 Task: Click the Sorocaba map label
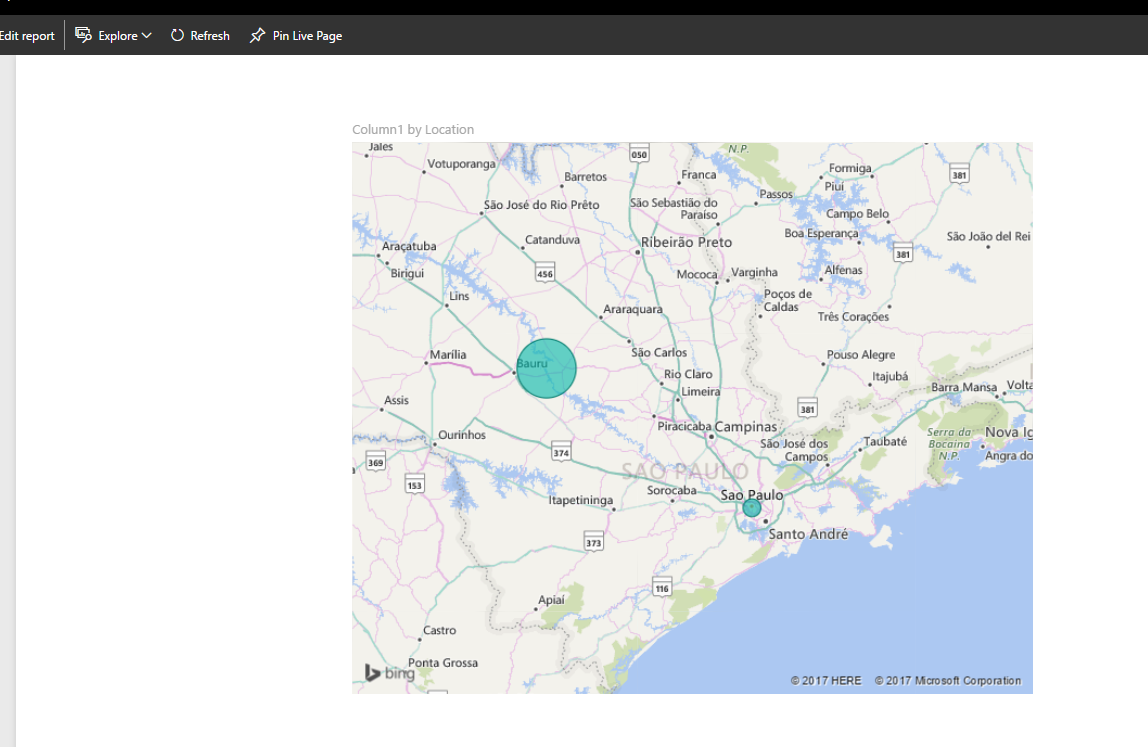click(671, 490)
